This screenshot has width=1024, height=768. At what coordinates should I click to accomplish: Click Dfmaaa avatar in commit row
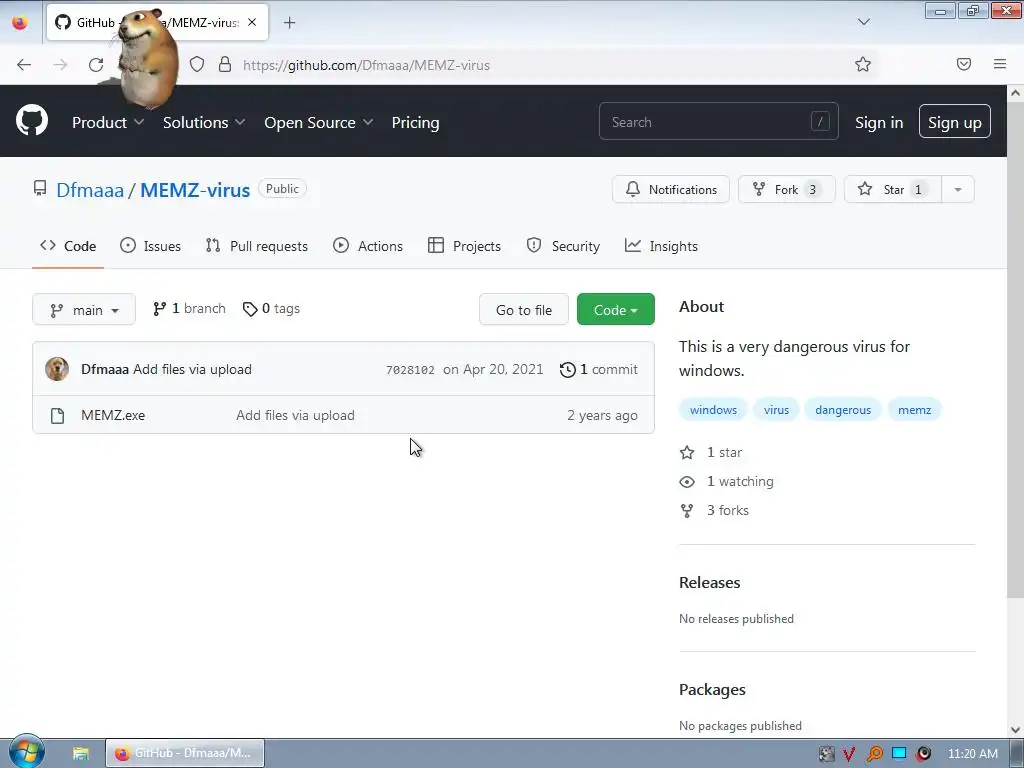coord(57,369)
